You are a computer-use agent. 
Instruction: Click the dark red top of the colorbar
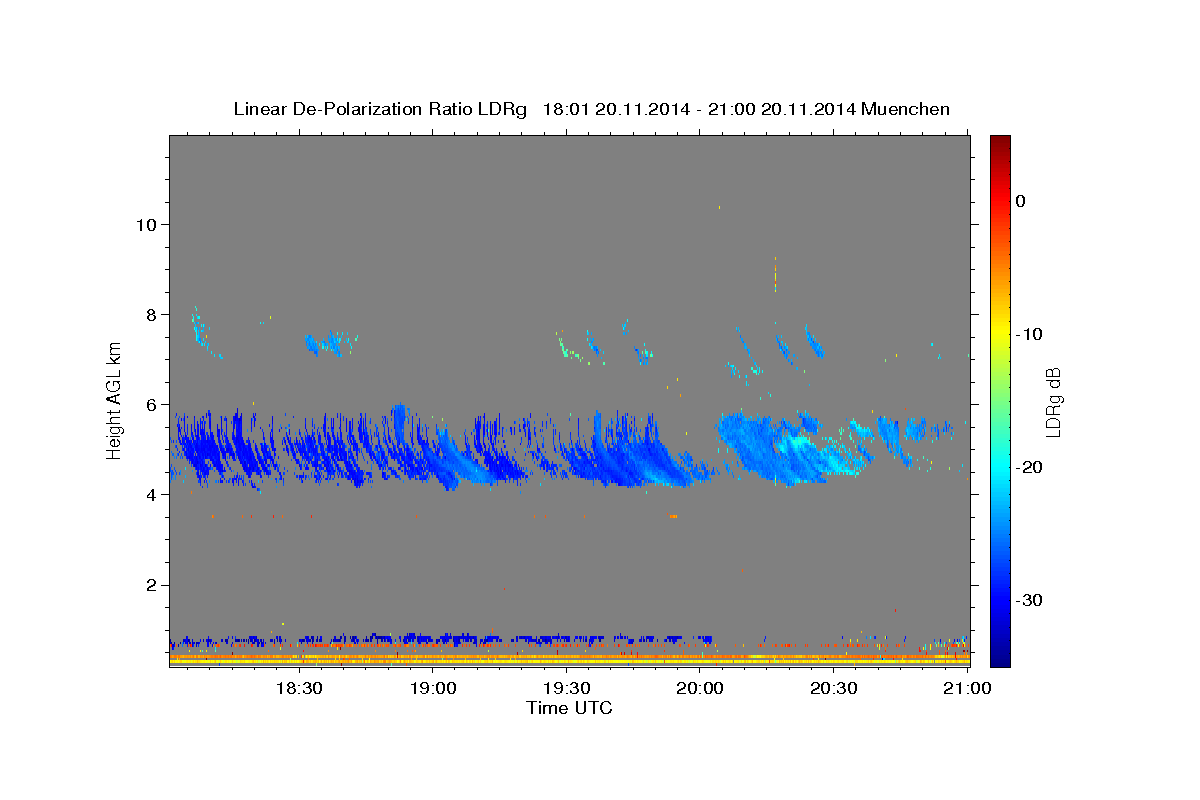tap(1000, 142)
